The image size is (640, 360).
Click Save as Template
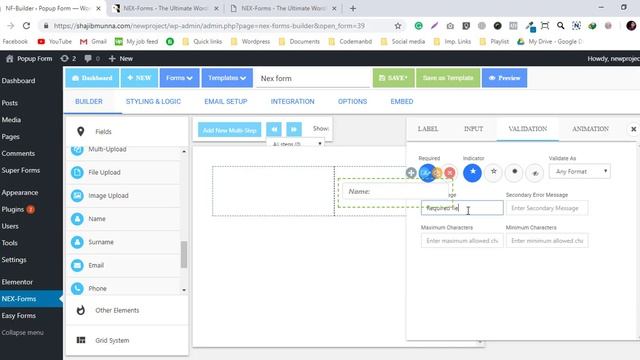coord(448,78)
